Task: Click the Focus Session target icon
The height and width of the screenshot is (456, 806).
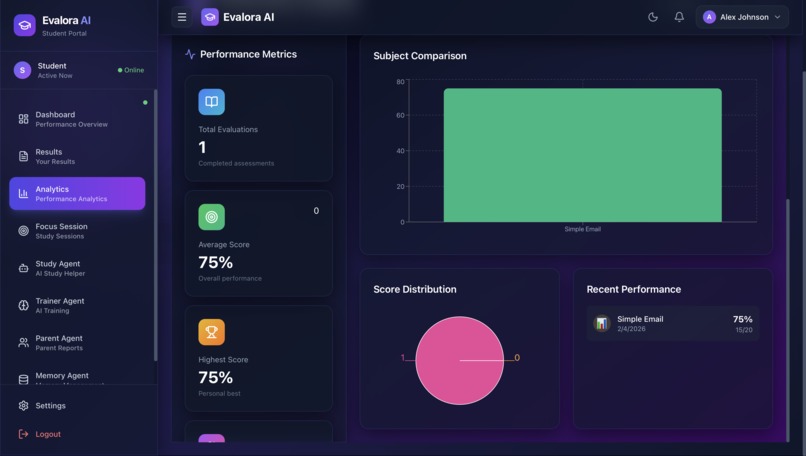Action: click(23, 231)
